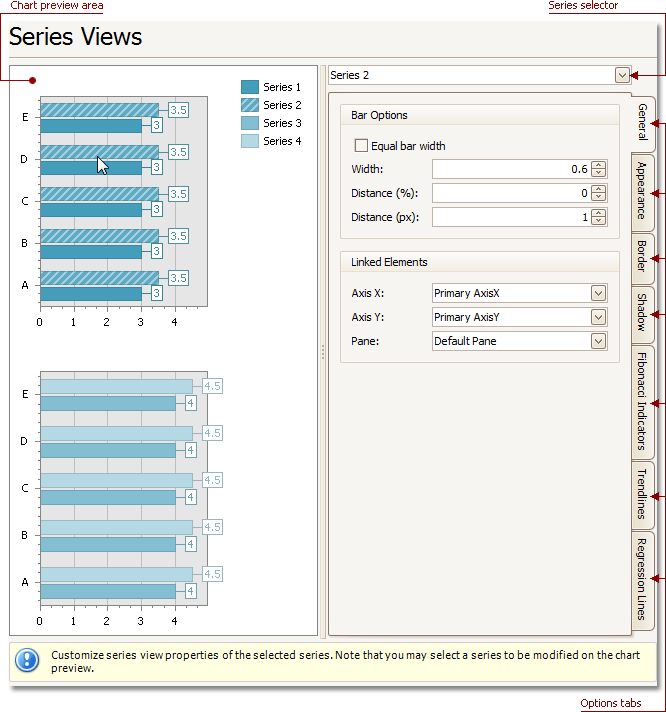This screenshot has width=666, height=712.
Task: Select the Shadow tab
Action: [x=642, y=314]
